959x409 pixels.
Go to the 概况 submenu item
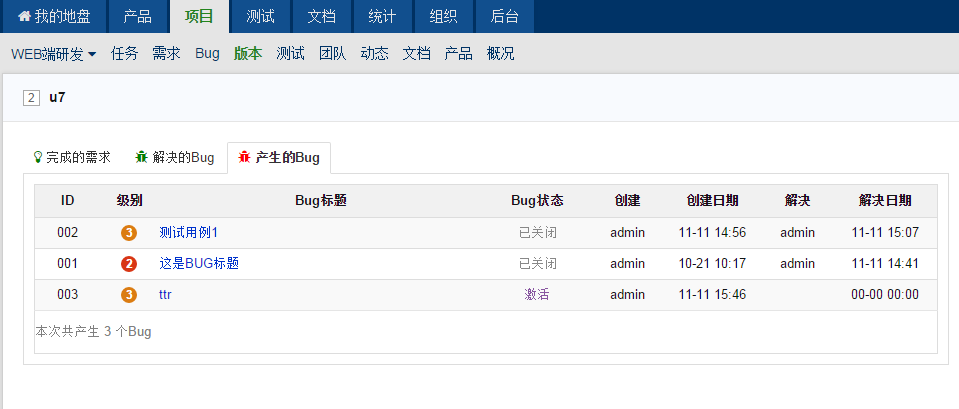tap(500, 54)
